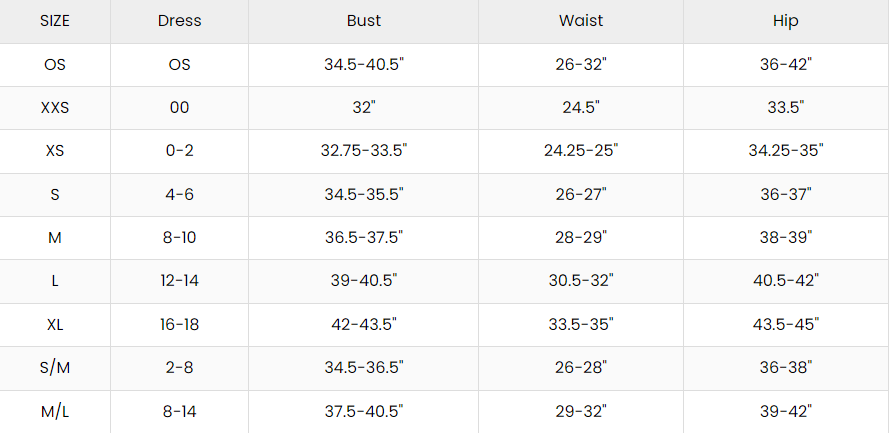The image size is (889, 433).
Task: Click the SIZE column header
Action: pos(55,21)
